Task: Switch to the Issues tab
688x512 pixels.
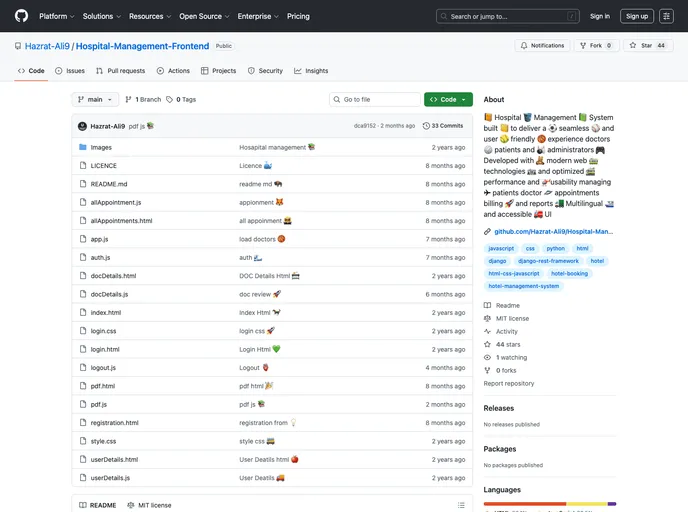Action: (x=70, y=71)
